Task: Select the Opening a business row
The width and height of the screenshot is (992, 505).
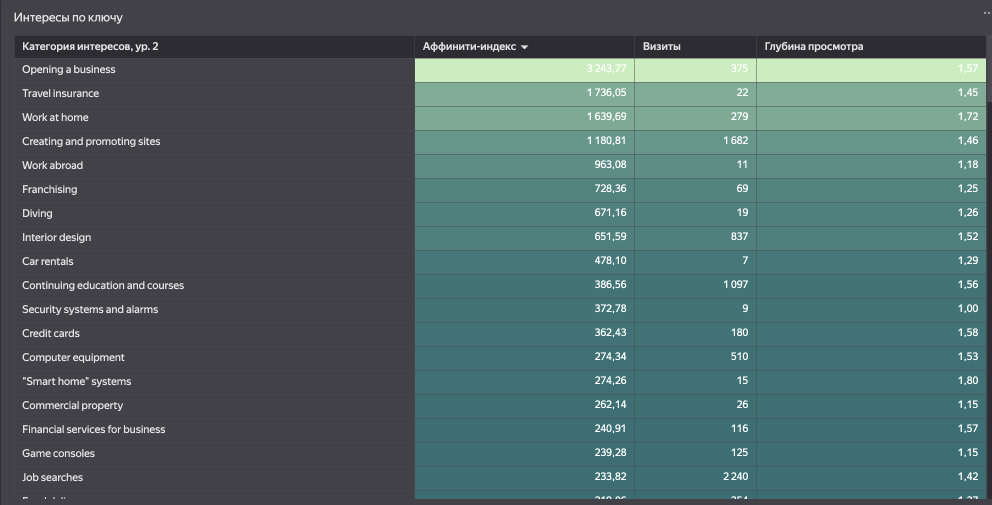Action: pos(69,70)
